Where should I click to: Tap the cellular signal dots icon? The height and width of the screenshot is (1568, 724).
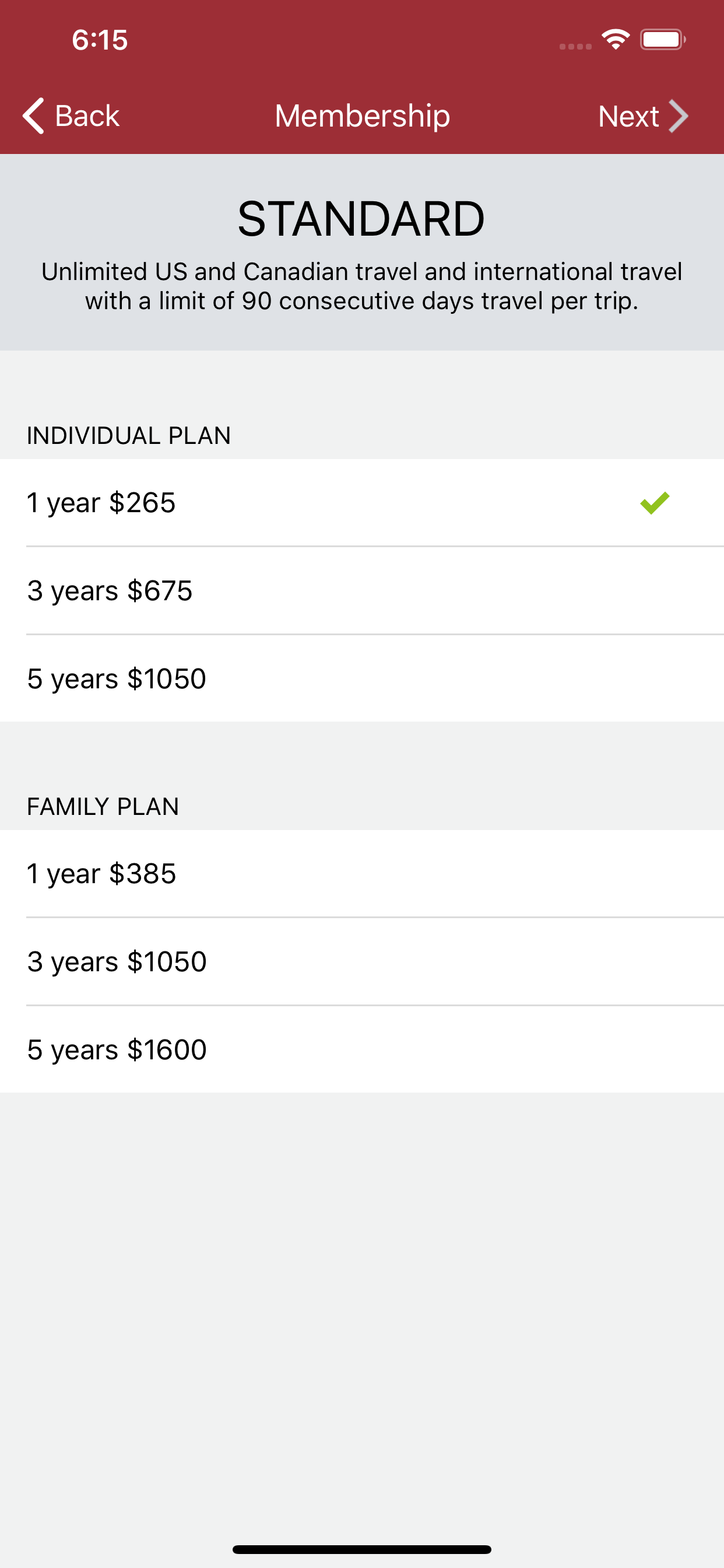pyautogui.click(x=575, y=46)
